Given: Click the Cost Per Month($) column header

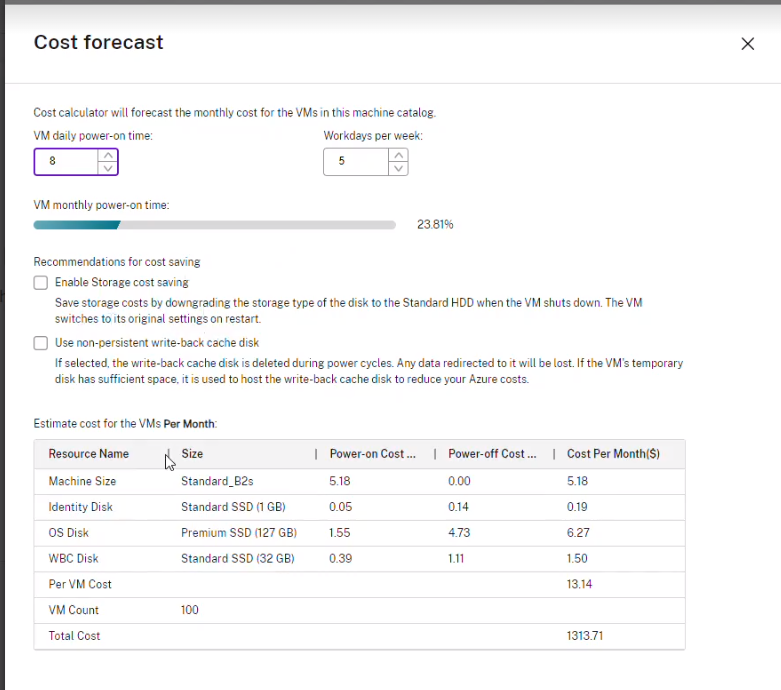Looking at the screenshot, I should (x=613, y=454).
